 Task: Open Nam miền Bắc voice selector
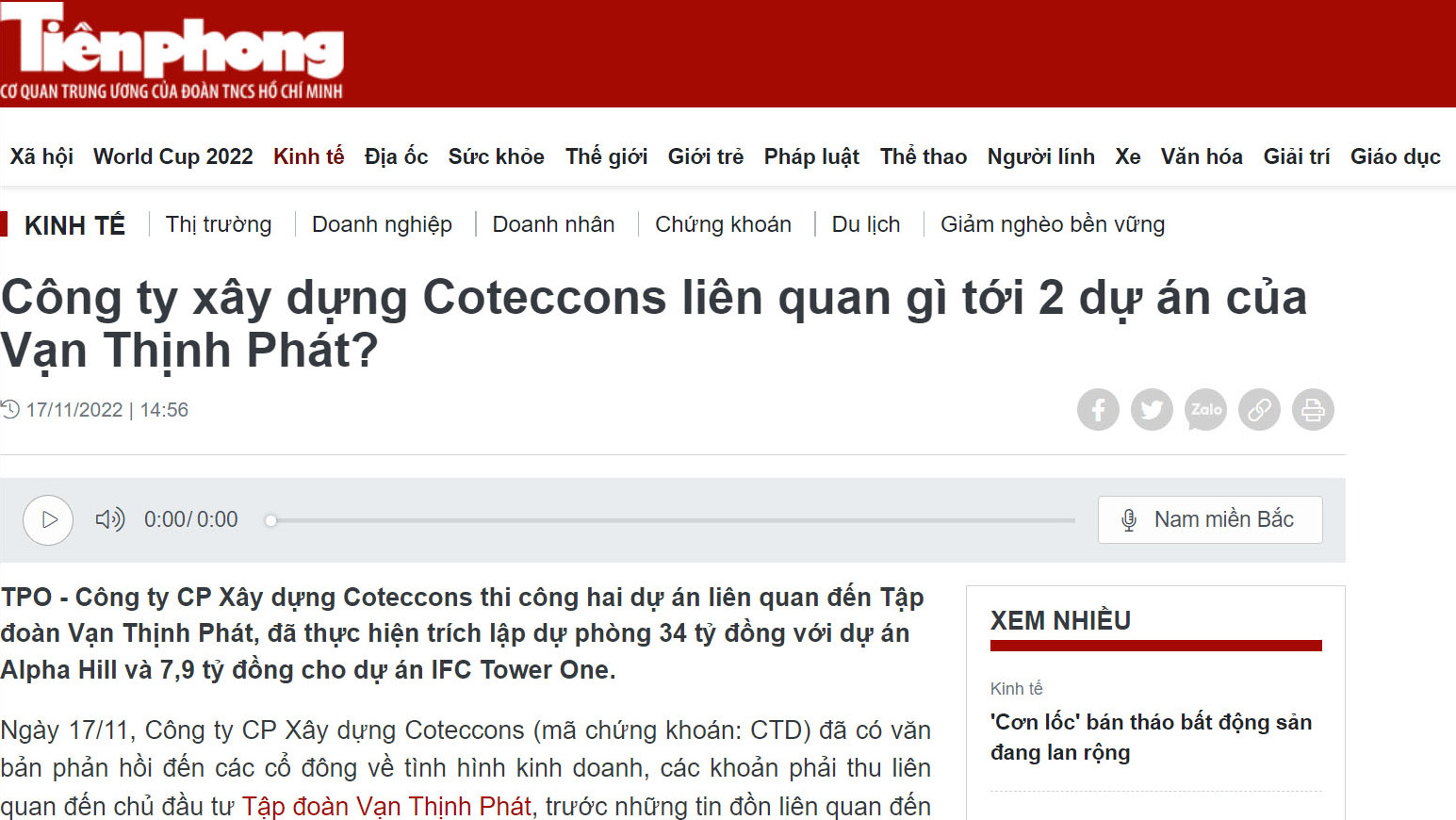click(x=1210, y=519)
